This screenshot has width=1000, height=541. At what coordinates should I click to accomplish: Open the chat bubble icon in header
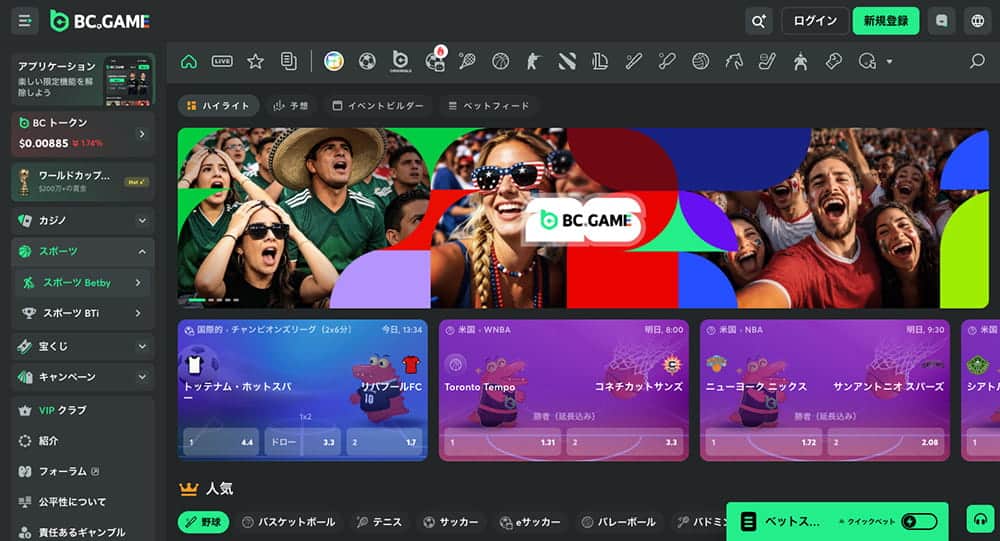pos(941,21)
